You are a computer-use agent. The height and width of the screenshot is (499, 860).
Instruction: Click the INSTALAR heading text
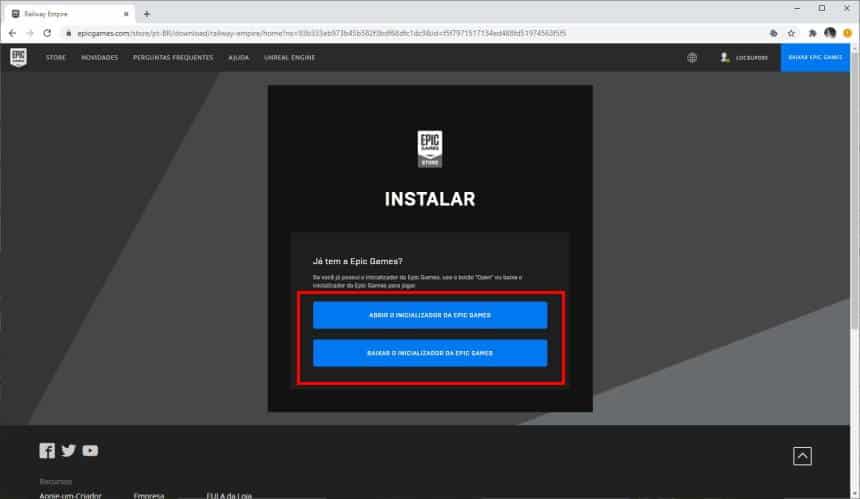pyautogui.click(x=430, y=199)
